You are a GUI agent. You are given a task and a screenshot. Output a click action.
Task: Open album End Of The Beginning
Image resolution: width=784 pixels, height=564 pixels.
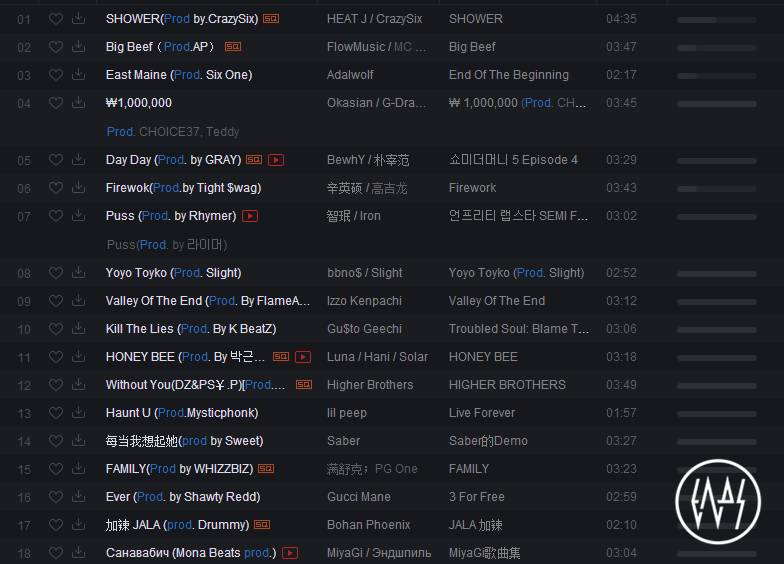[508, 75]
